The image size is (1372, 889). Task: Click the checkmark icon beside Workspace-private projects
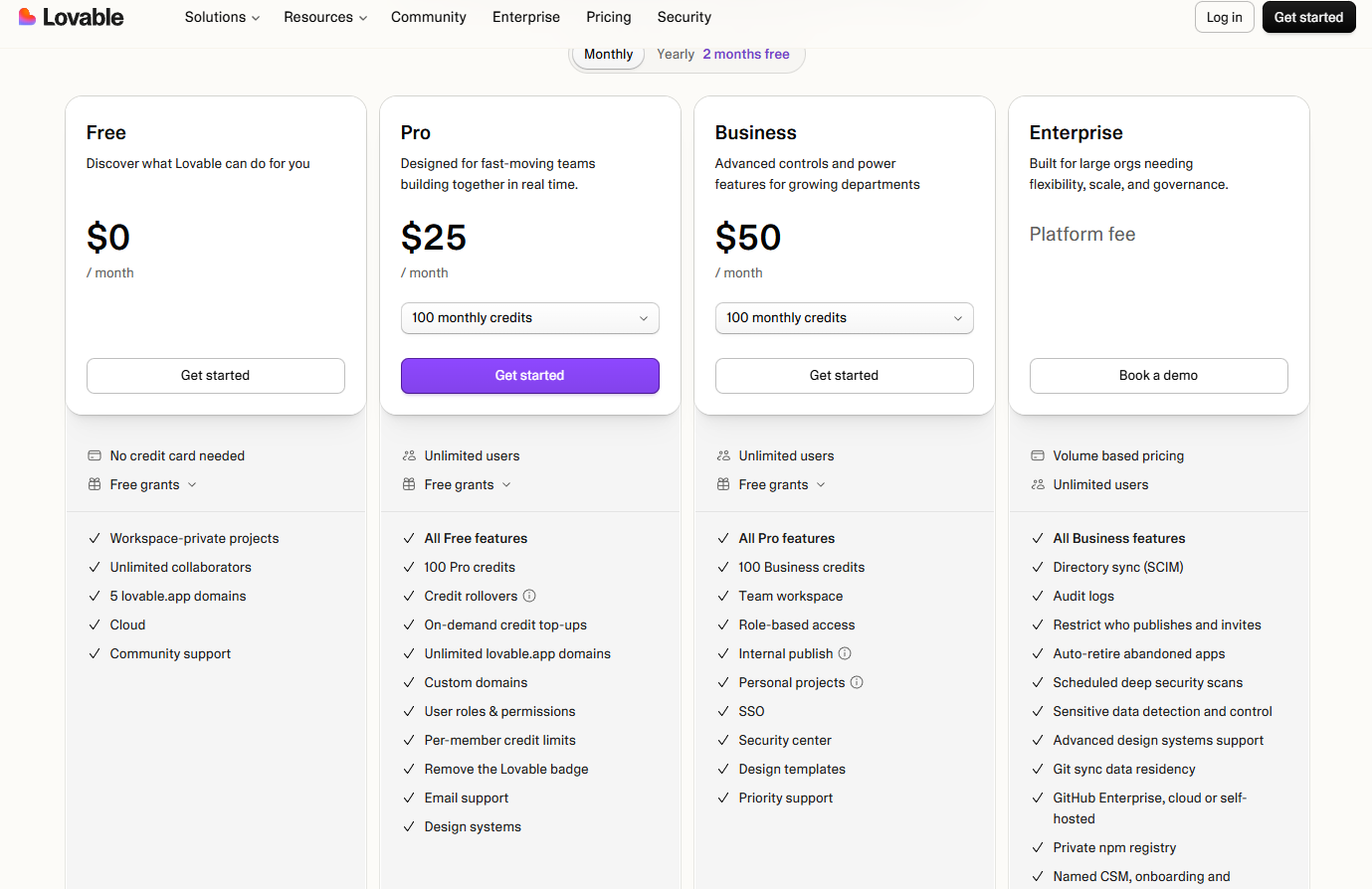pos(95,538)
